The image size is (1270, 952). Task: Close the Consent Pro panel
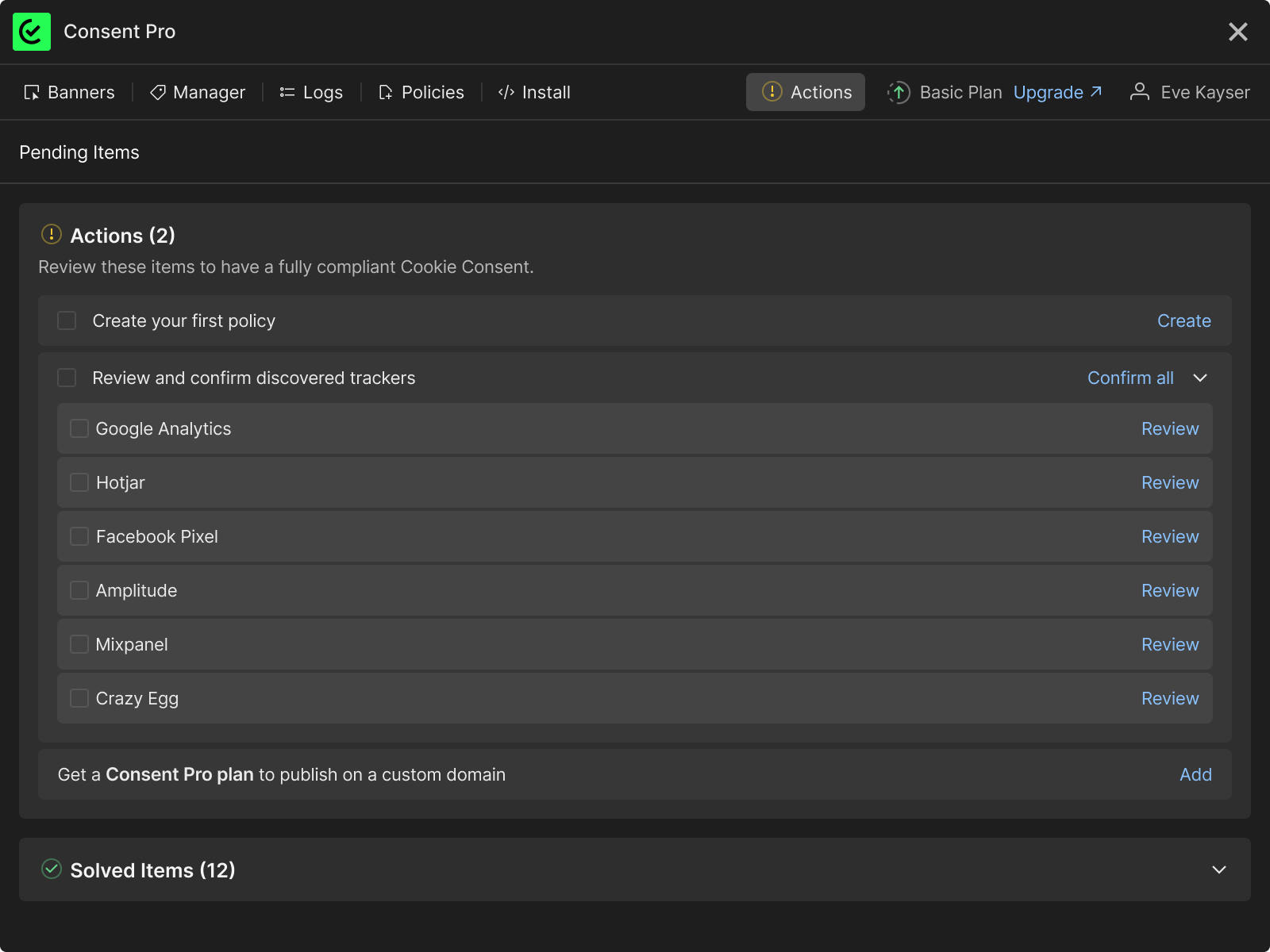(x=1238, y=32)
